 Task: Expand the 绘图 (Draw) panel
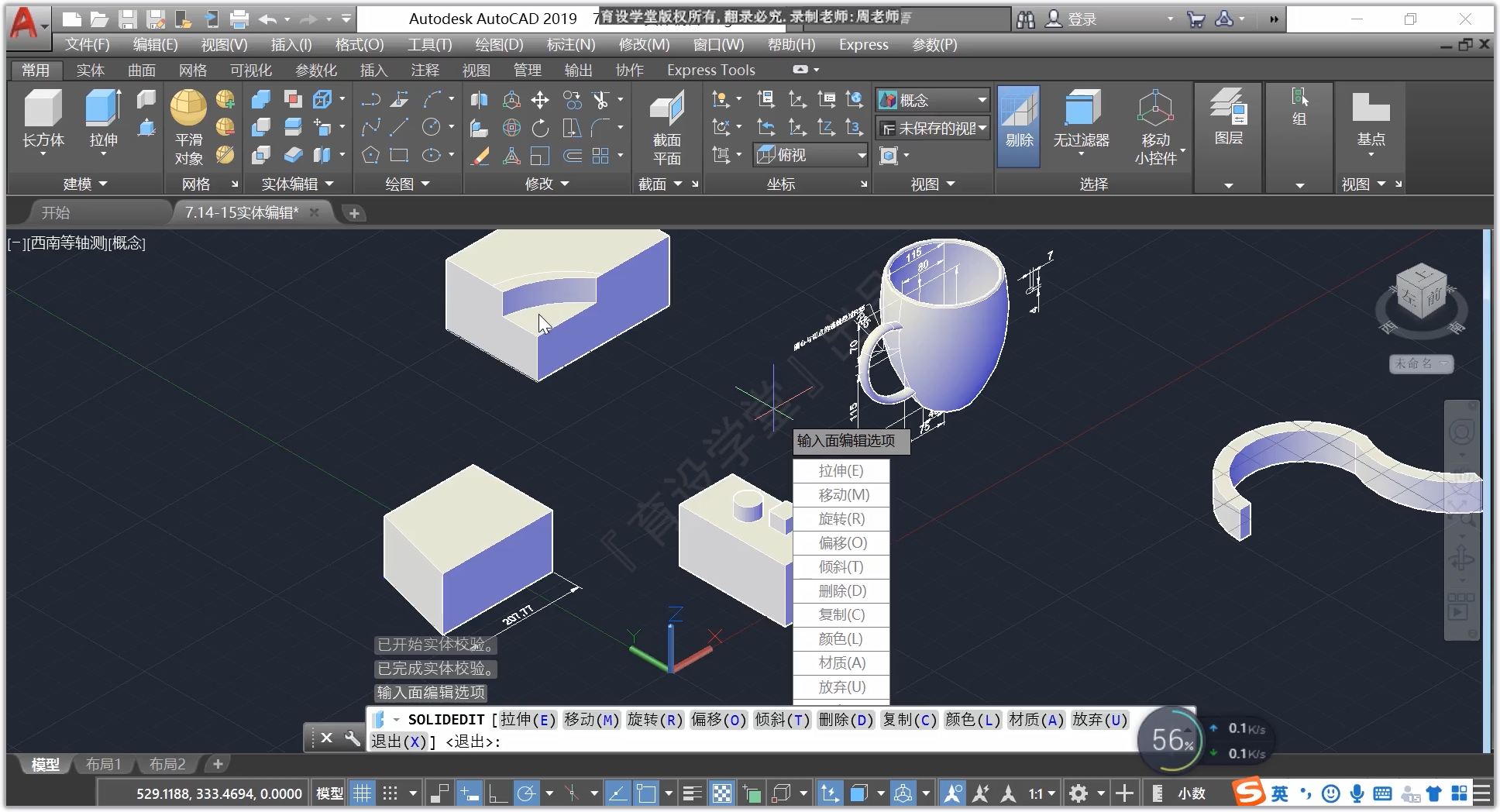click(x=408, y=184)
